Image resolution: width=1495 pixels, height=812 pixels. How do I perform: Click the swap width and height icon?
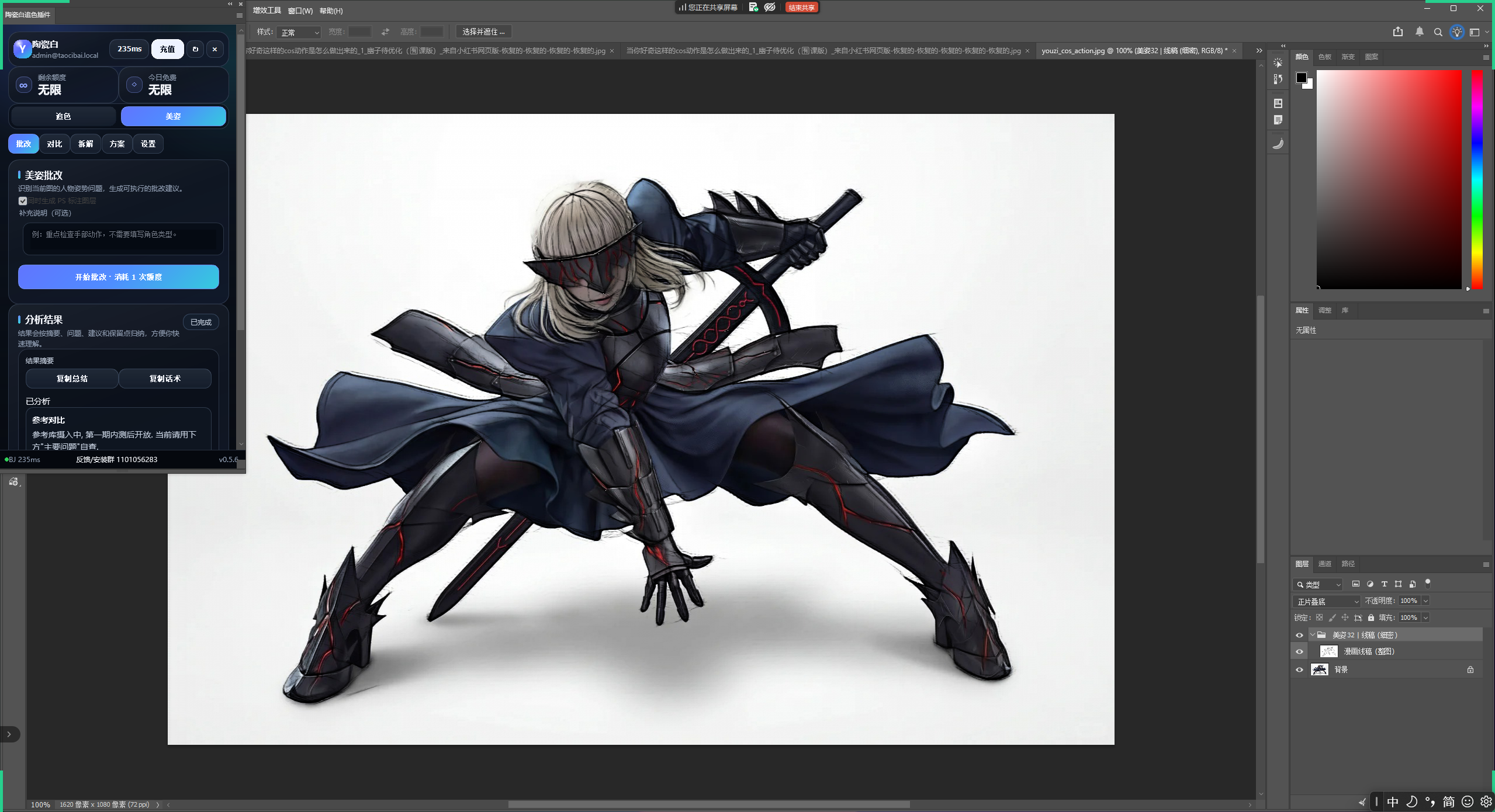(x=386, y=32)
